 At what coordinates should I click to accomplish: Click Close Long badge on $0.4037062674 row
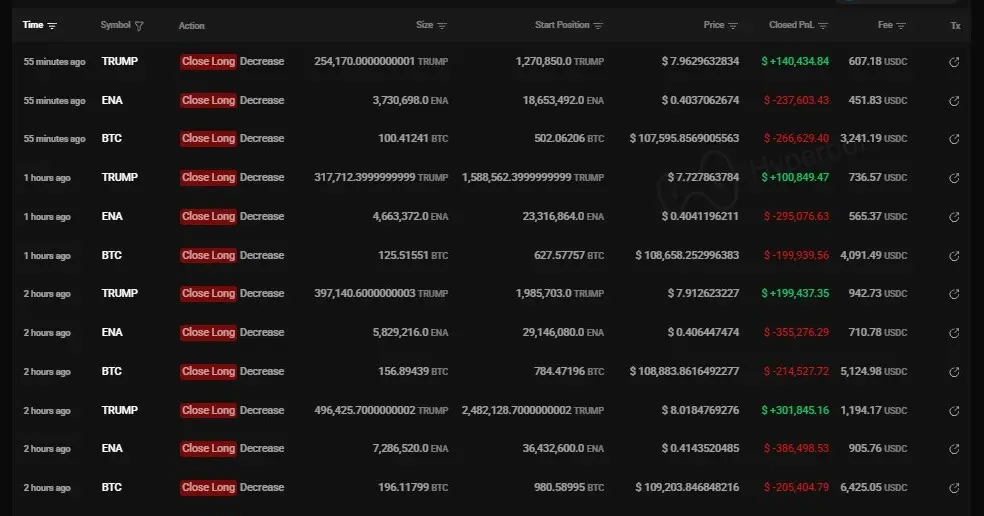pos(208,100)
